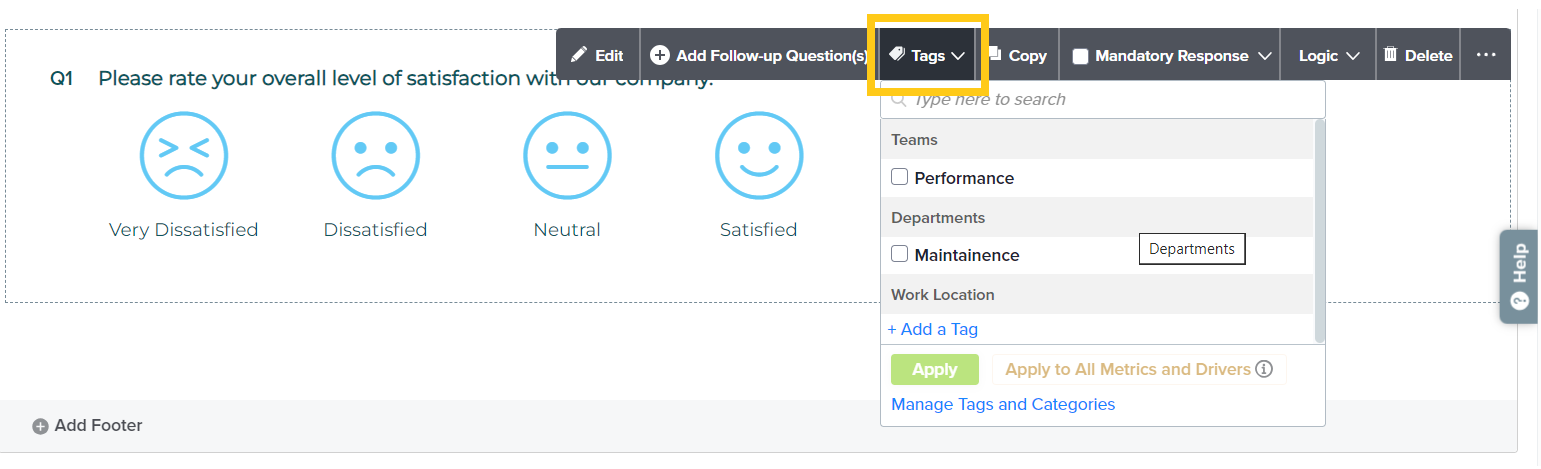Image resolution: width=1541 pixels, height=469 pixels.
Task: Toggle the Mandatory Response checkbox
Action: click(x=1080, y=57)
